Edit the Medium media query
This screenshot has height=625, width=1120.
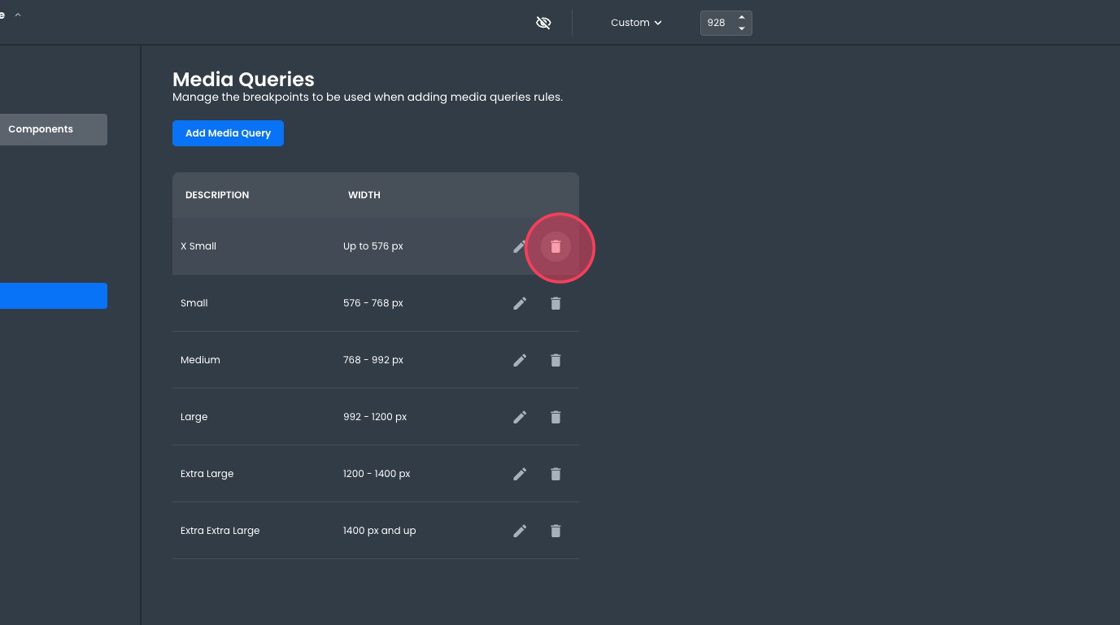tap(519, 360)
